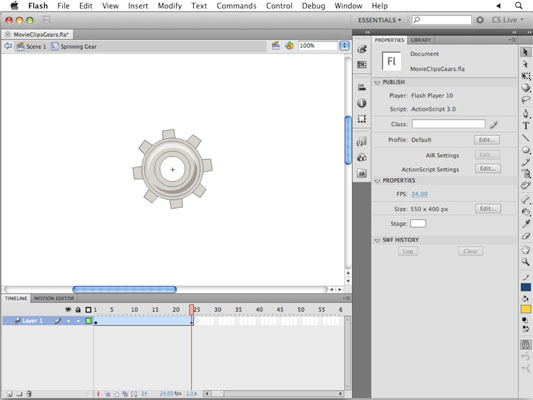Viewport: 533px width, 400px height.
Task: Switch to the MOTION EDITOR tab
Action: [x=54, y=298]
